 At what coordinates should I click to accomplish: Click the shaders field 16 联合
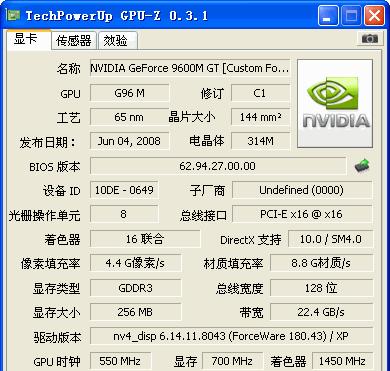point(145,239)
